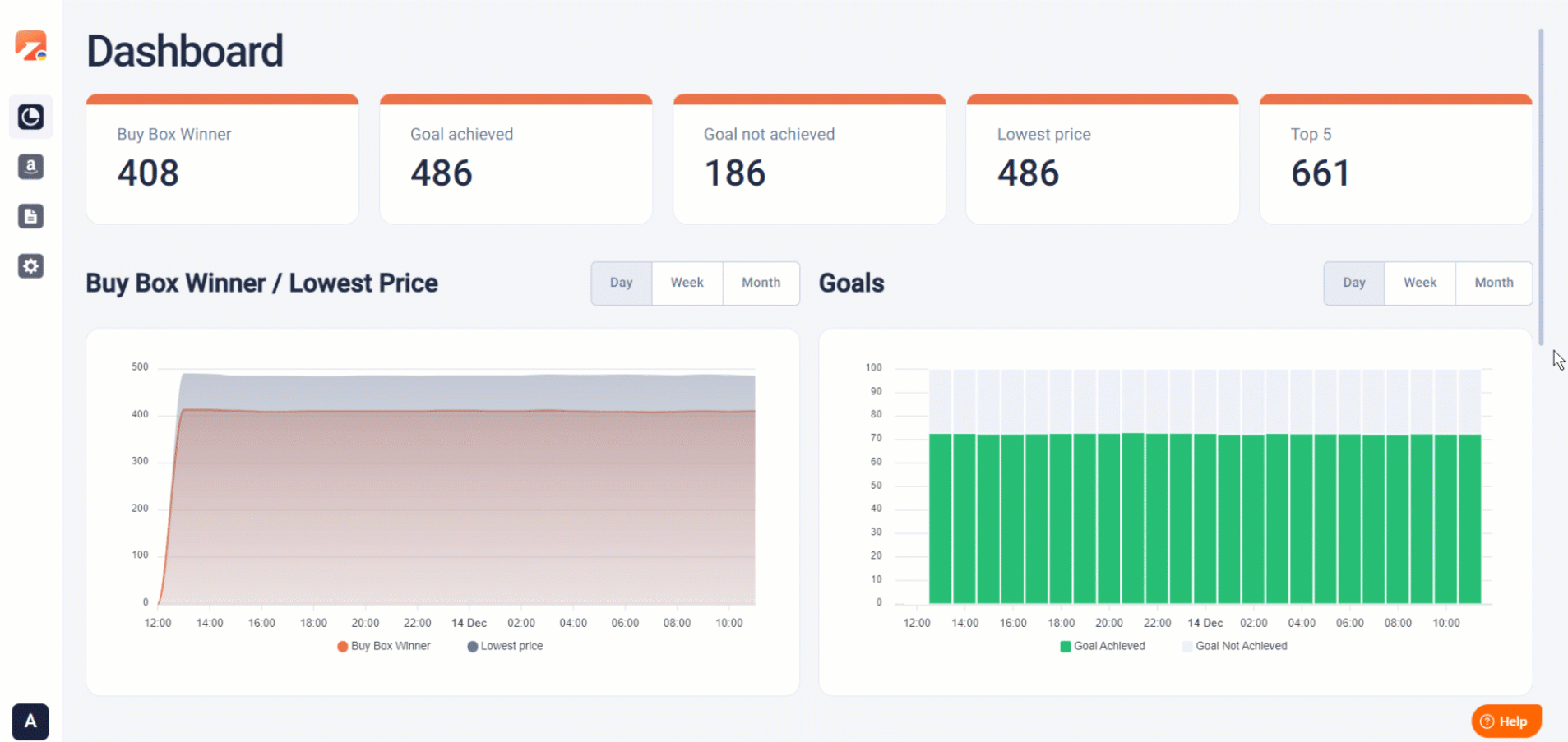Select Day view for Goals chart
The height and width of the screenshot is (742, 1568).
click(1354, 283)
